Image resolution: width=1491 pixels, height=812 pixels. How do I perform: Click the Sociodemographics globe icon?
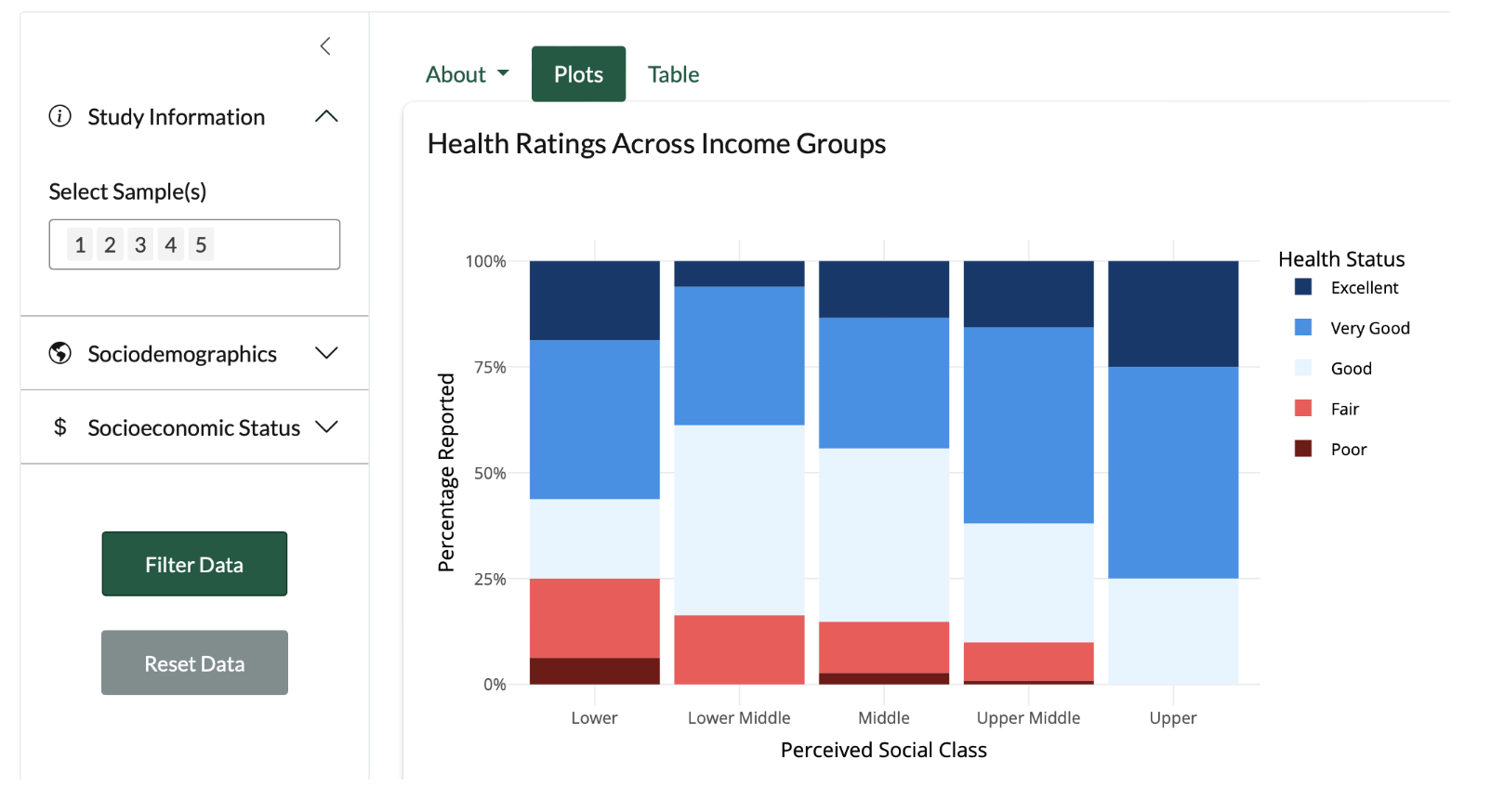pos(59,354)
